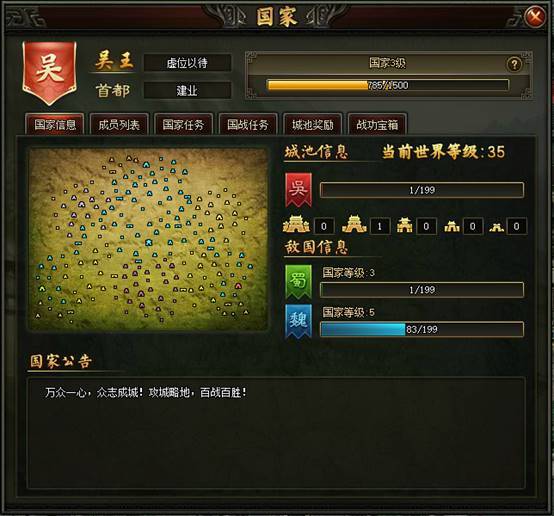Click the blue 魏 enemy nation banner
The width and height of the screenshot is (554, 516).
pos(299,321)
